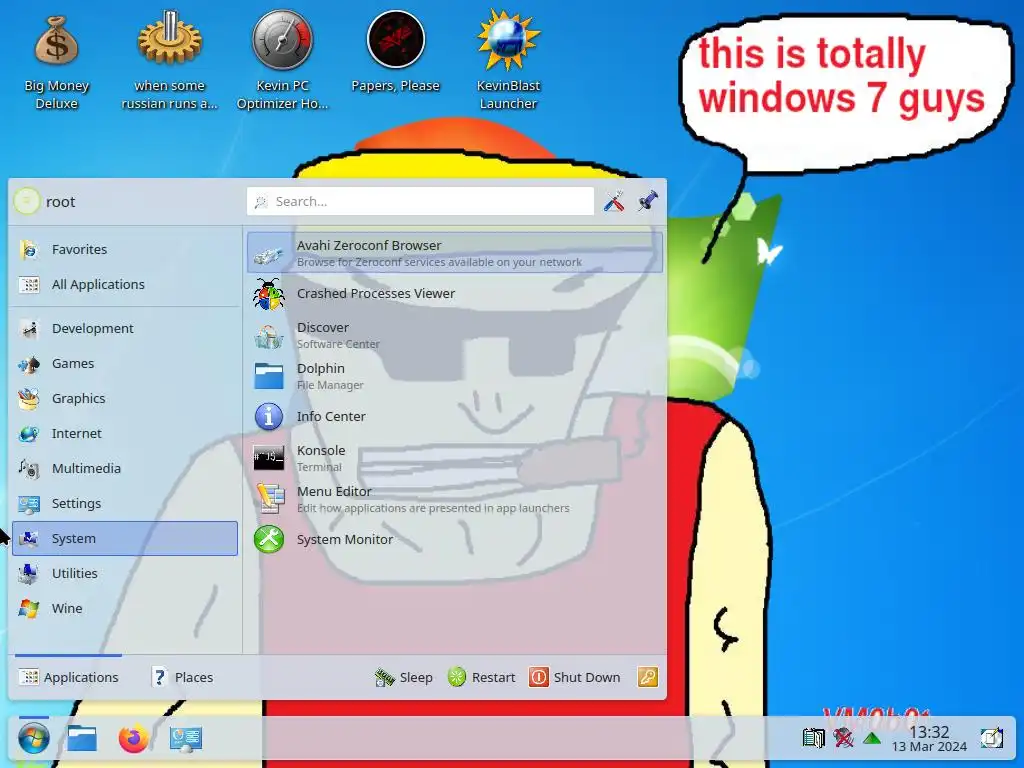Select the System category
Viewport: 1024px width, 768px height.
point(125,538)
